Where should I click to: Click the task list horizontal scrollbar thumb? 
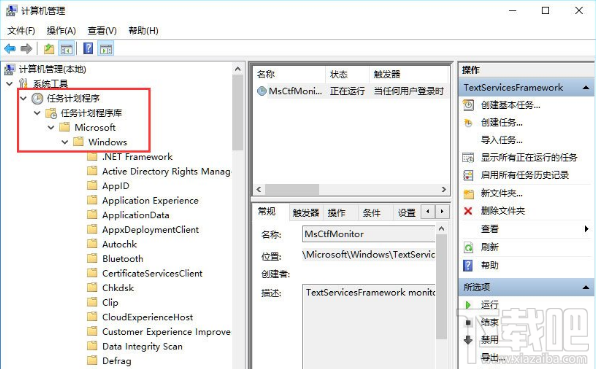click(x=292, y=189)
